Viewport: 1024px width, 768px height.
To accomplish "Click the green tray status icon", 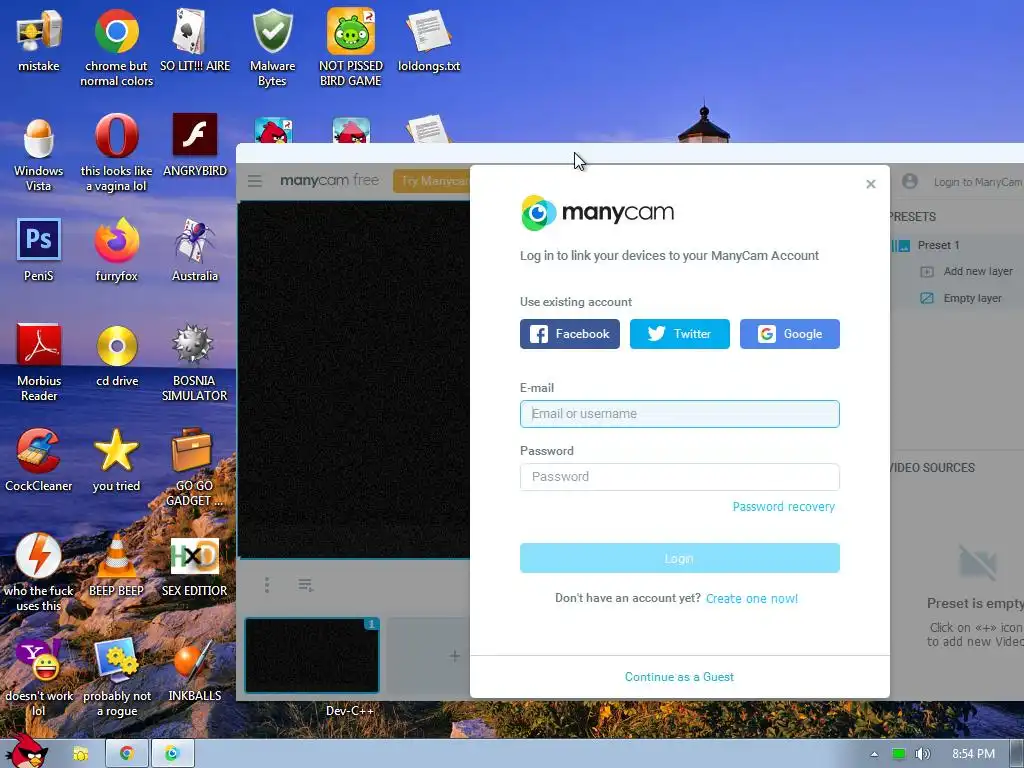I will pyautogui.click(x=899, y=754).
